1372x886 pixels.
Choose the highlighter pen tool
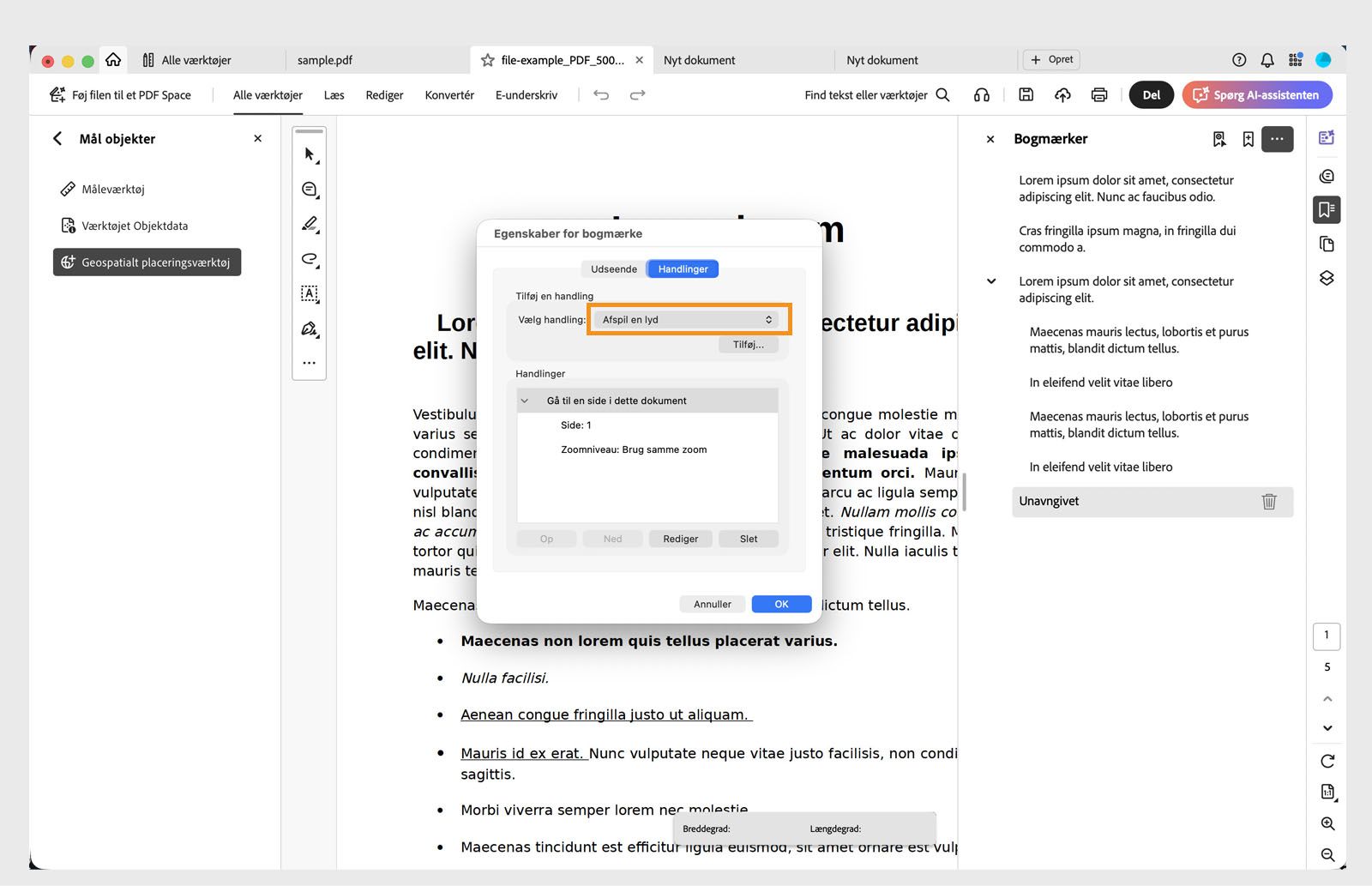pos(310,224)
